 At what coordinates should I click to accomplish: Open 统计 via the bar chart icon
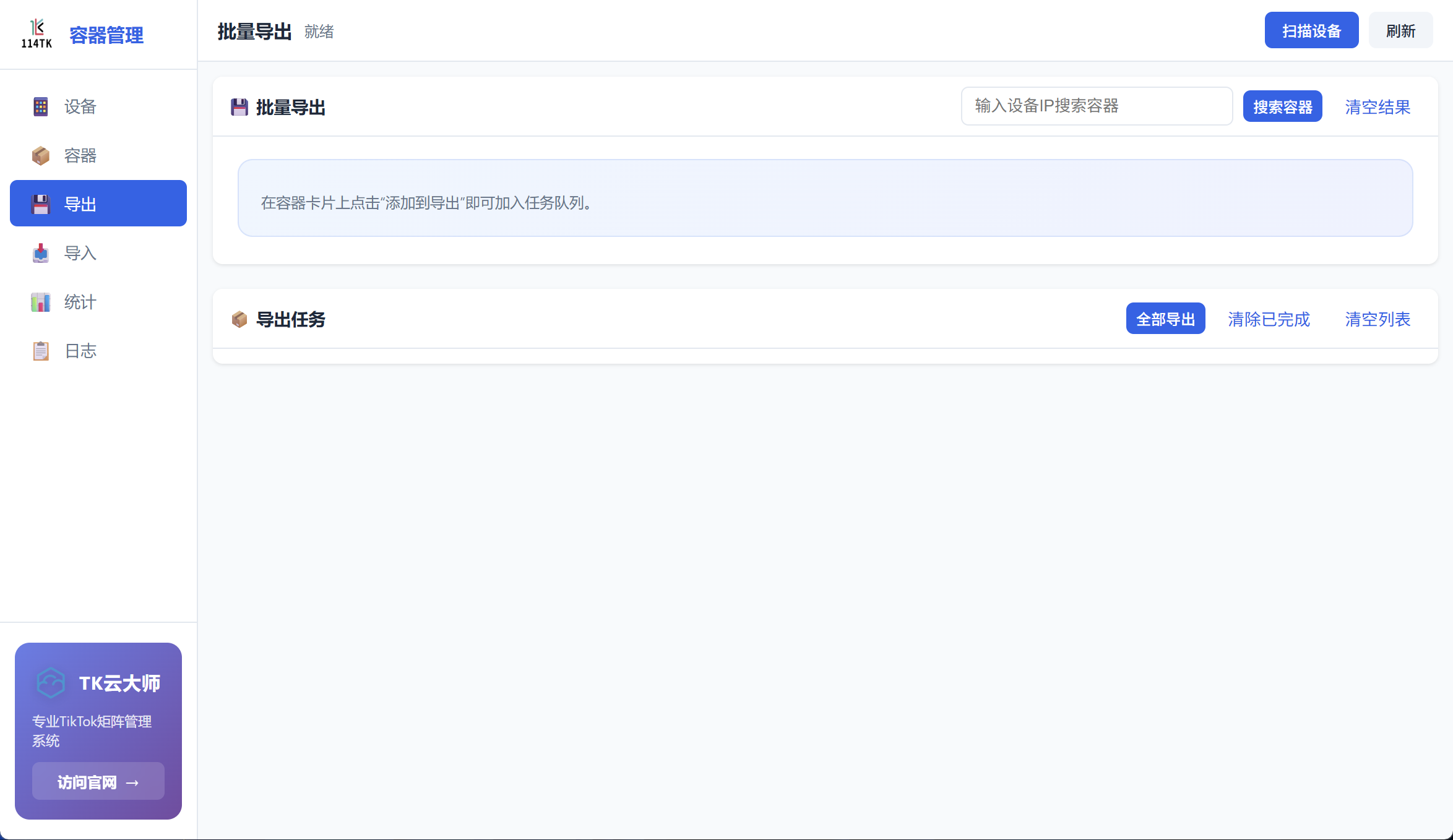[x=40, y=302]
